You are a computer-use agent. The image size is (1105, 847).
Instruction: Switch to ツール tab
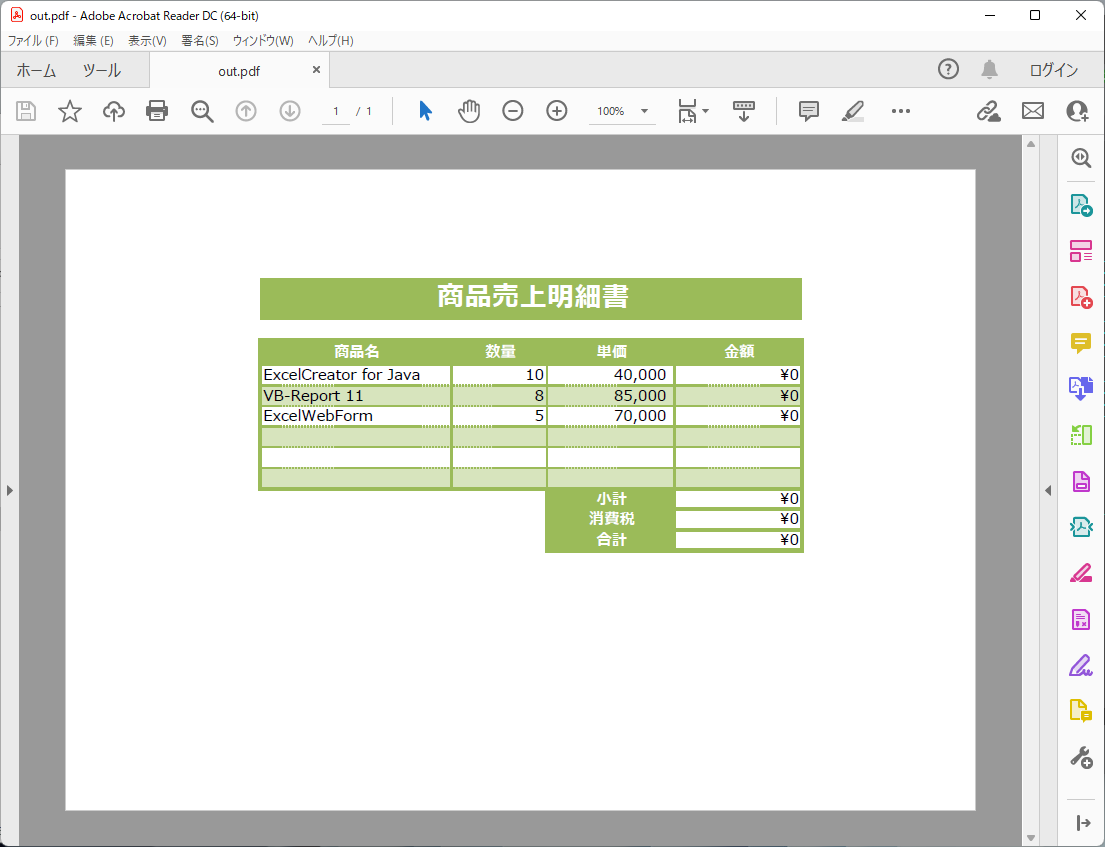pyautogui.click(x=102, y=70)
